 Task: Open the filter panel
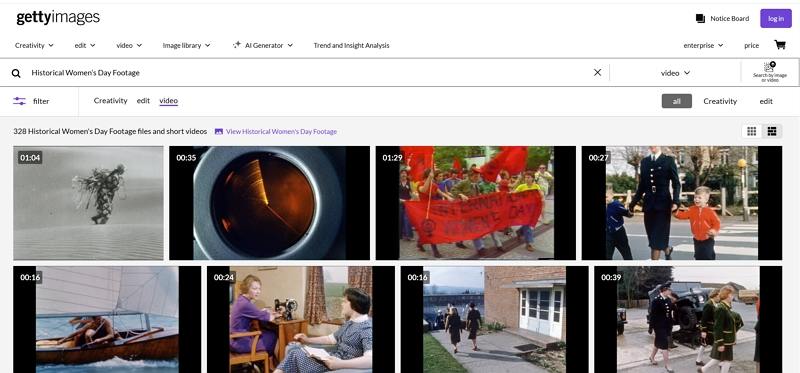[x=31, y=101]
